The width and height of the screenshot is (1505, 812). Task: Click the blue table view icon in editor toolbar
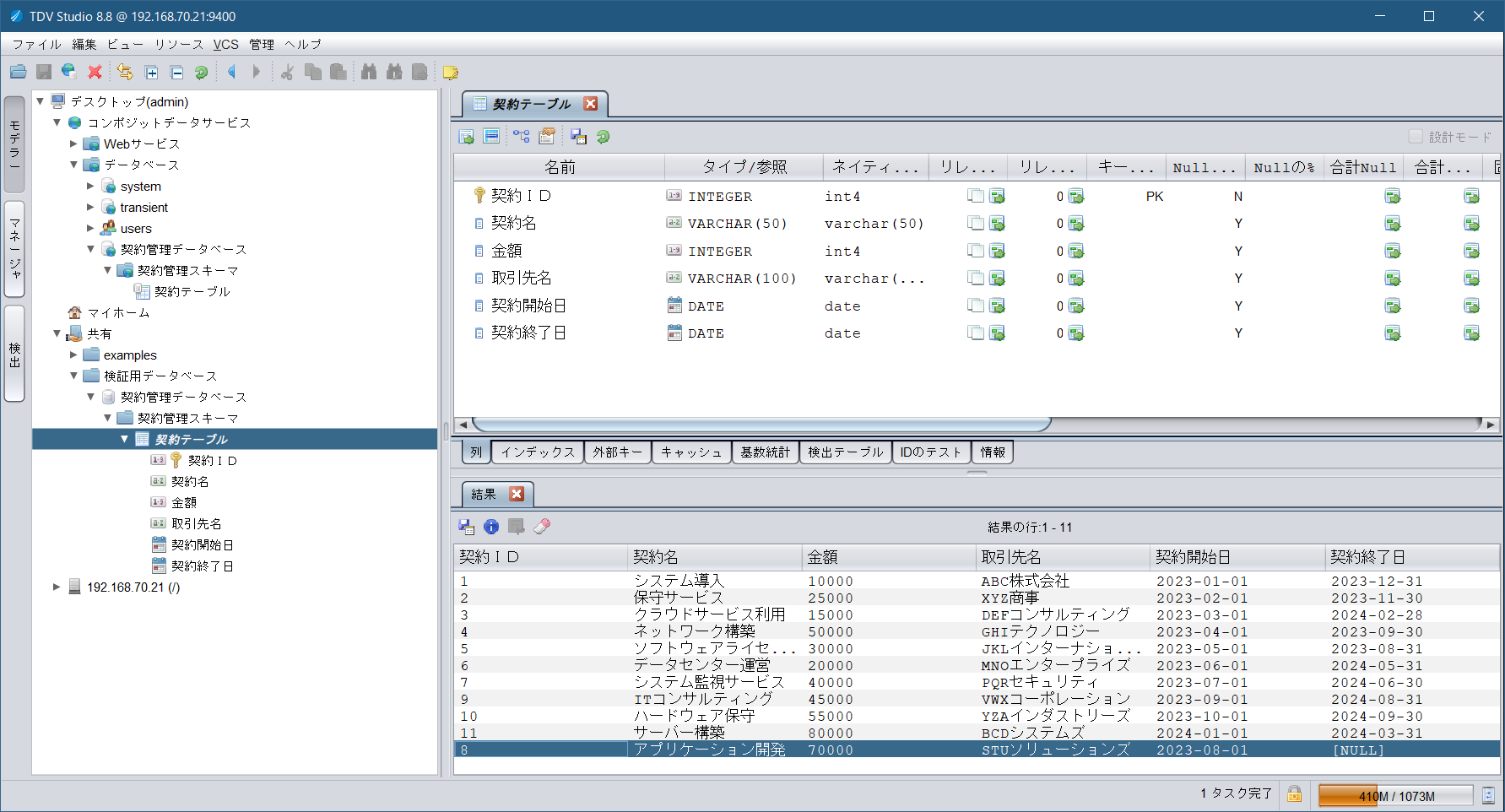coord(491,137)
